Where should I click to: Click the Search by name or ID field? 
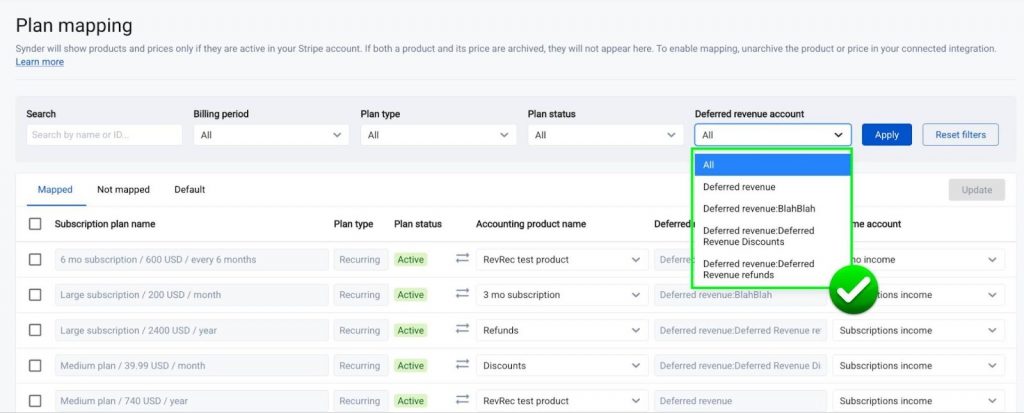pyautogui.click(x=104, y=135)
